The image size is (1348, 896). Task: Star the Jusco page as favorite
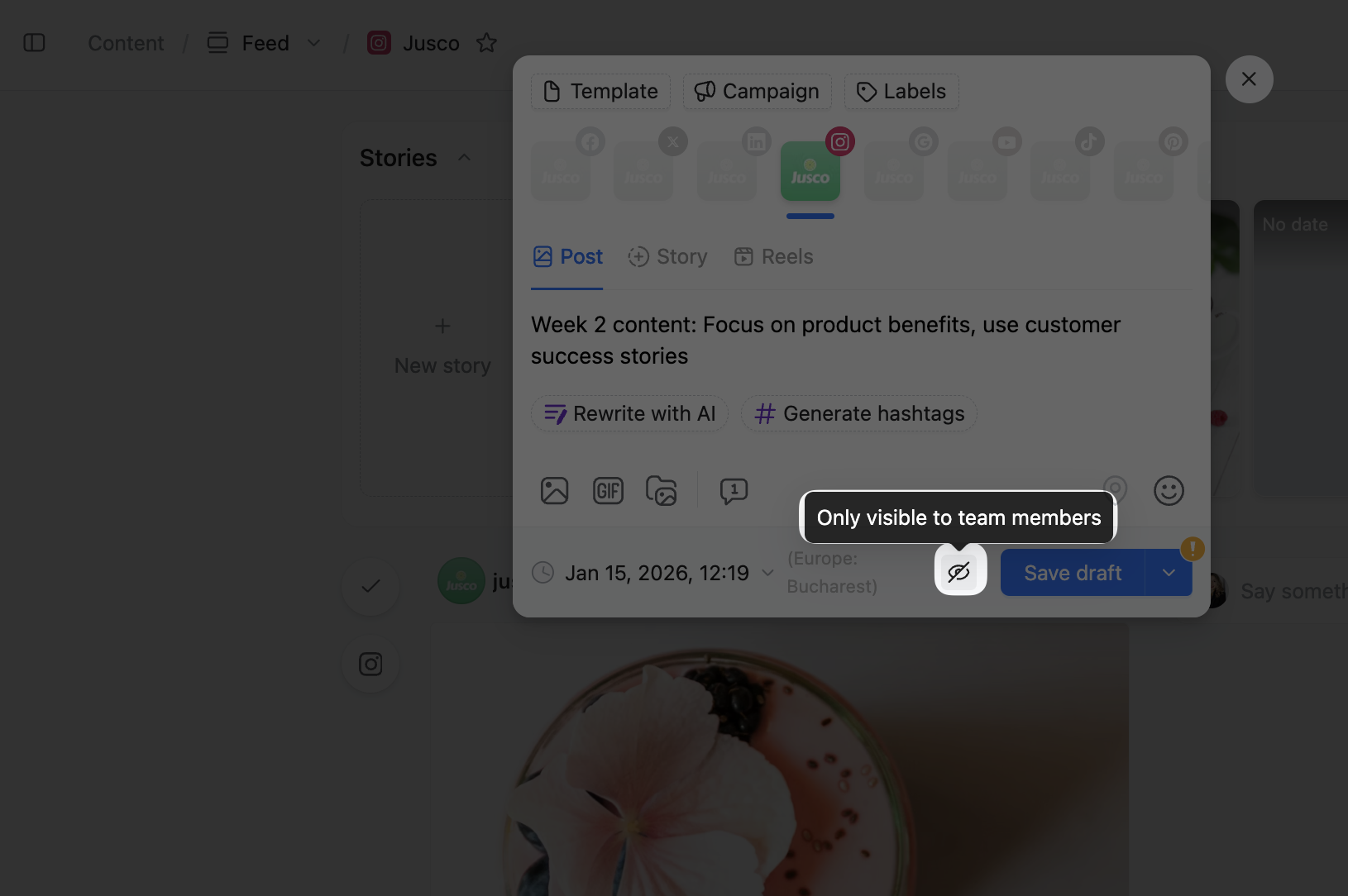[x=486, y=43]
